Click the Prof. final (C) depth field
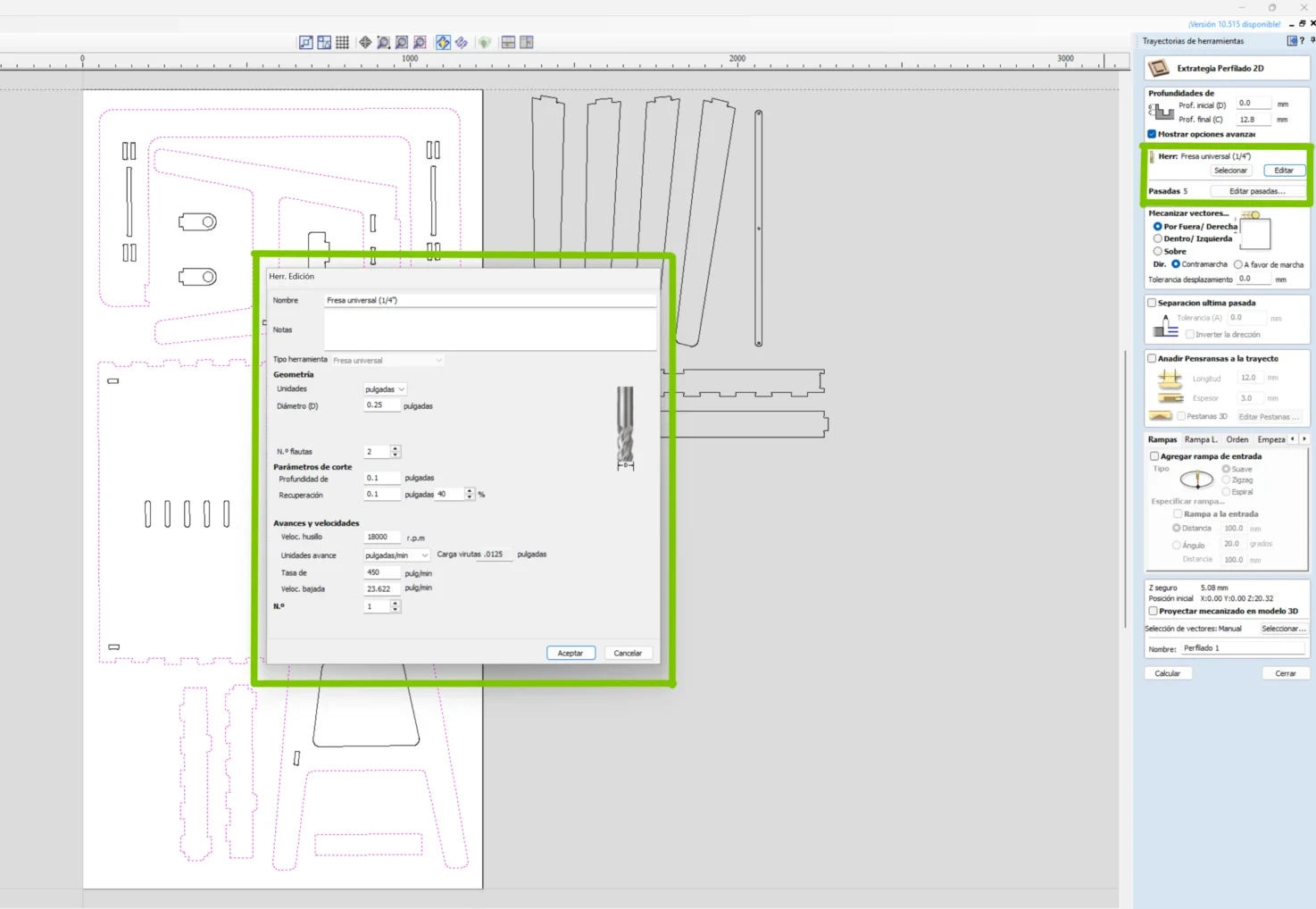The height and width of the screenshot is (909, 1316). tap(1254, 119)
